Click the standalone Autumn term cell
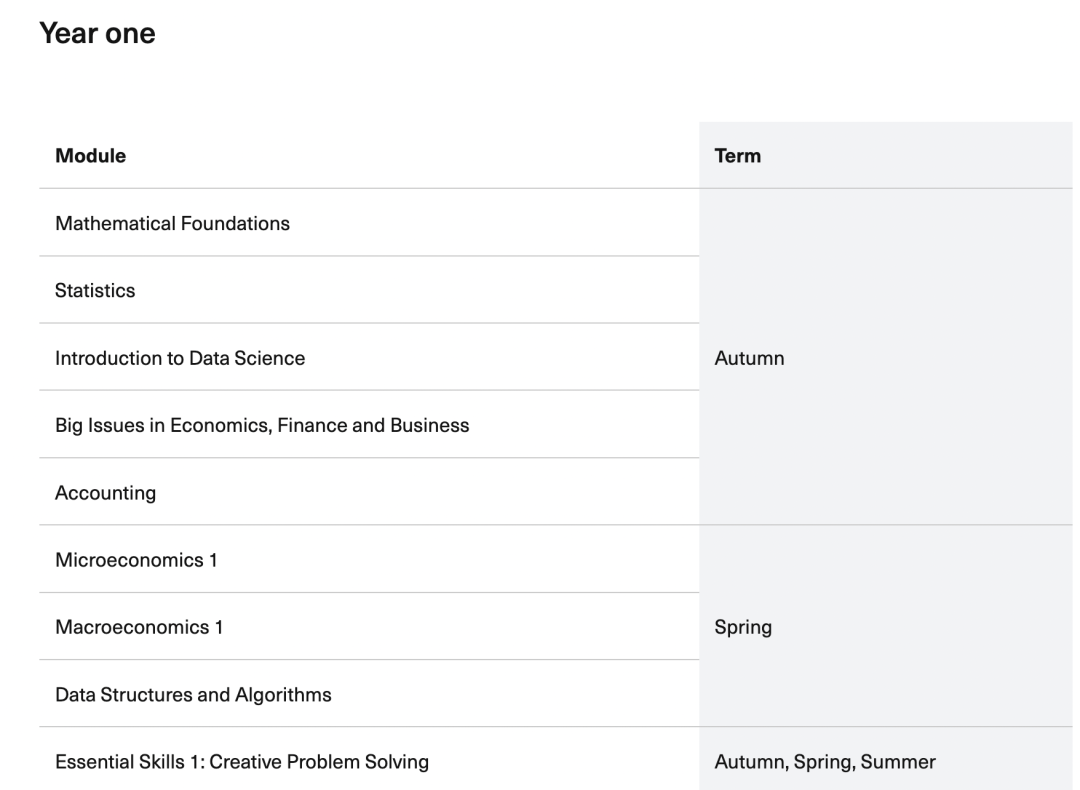The image size is (1080, 790). 749,358
